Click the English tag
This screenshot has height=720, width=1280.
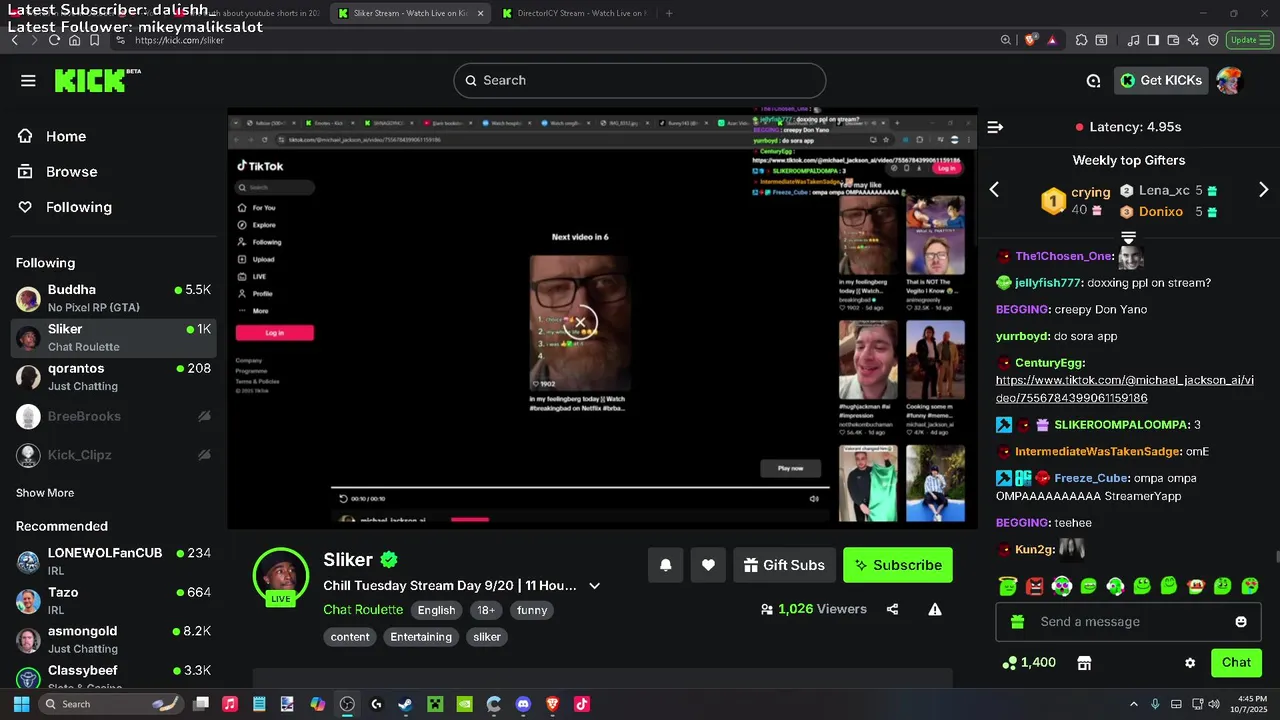(x=436, y=610)
